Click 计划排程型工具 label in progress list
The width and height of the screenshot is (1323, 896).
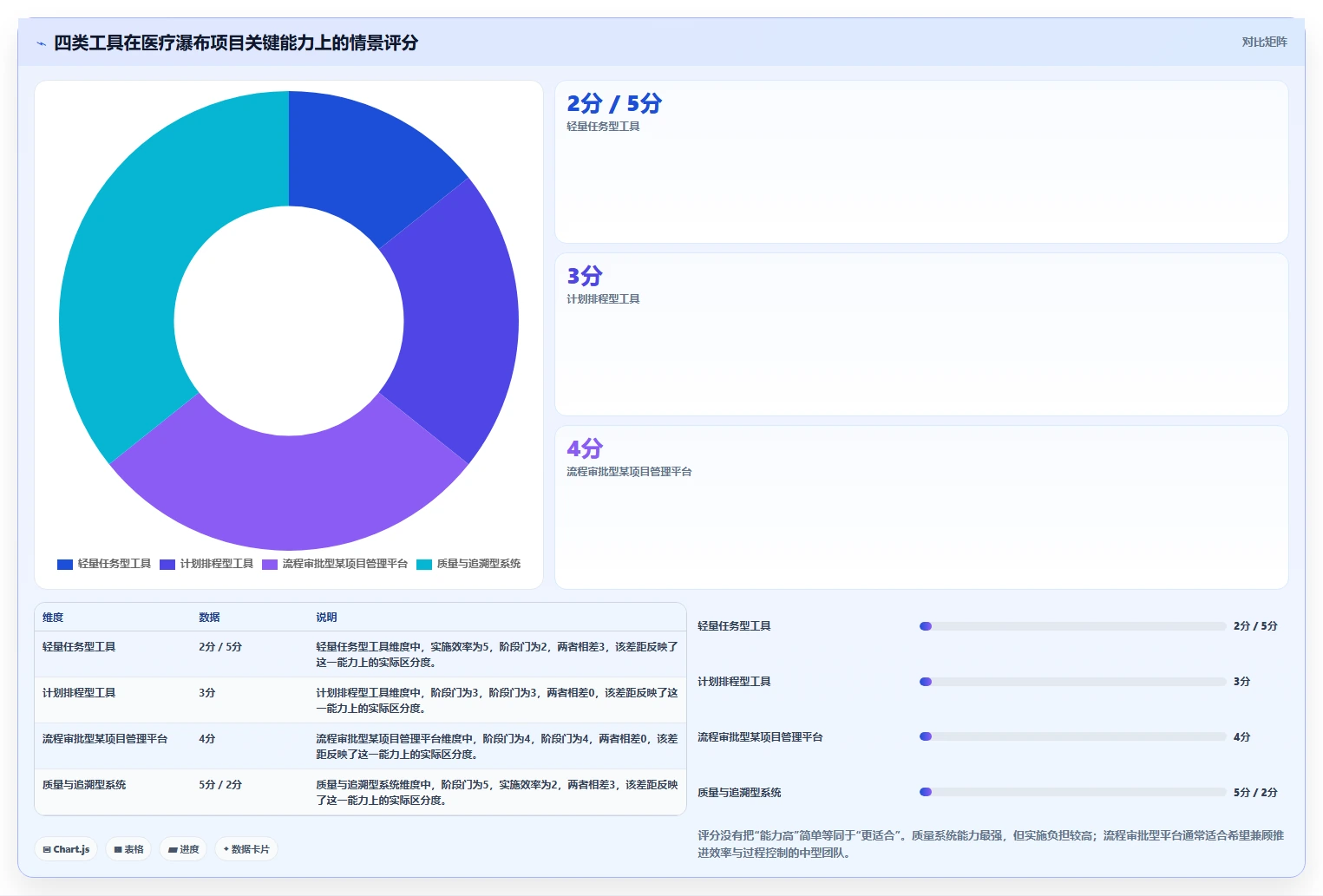coord(734,682)
